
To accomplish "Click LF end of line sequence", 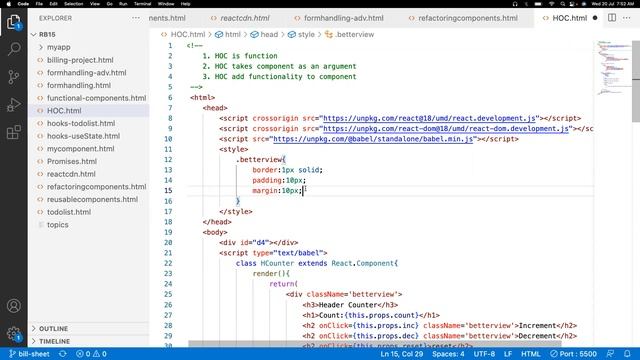I will 508,354.
